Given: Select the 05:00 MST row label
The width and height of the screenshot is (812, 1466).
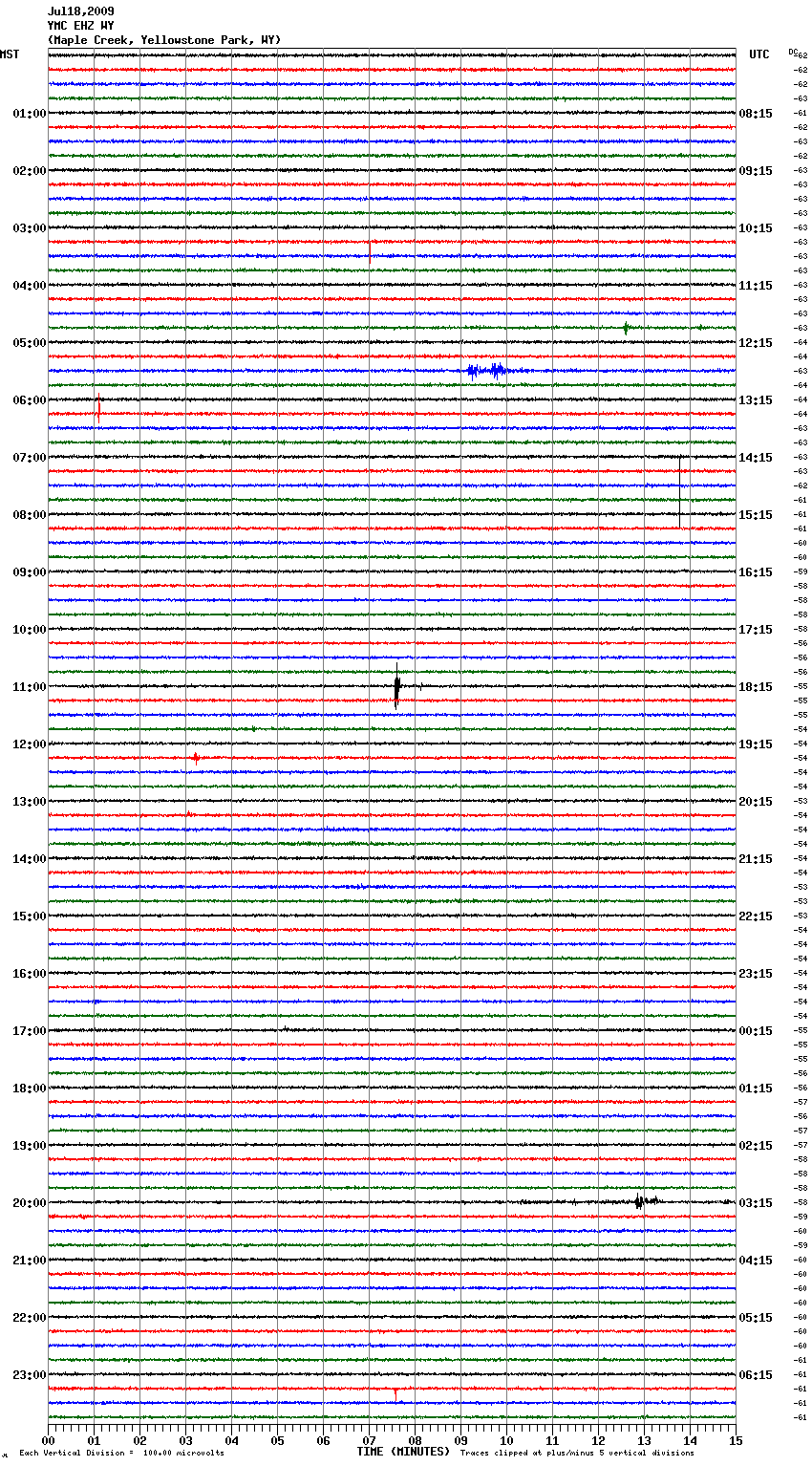Looking at the screenshot, I should 30,343.
